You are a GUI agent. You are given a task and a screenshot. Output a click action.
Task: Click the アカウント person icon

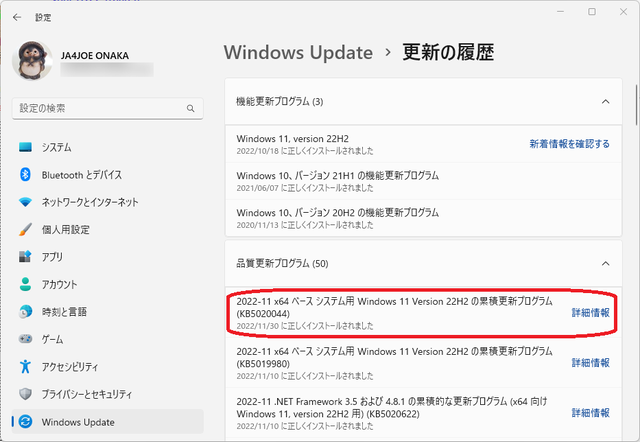(25, 284)
